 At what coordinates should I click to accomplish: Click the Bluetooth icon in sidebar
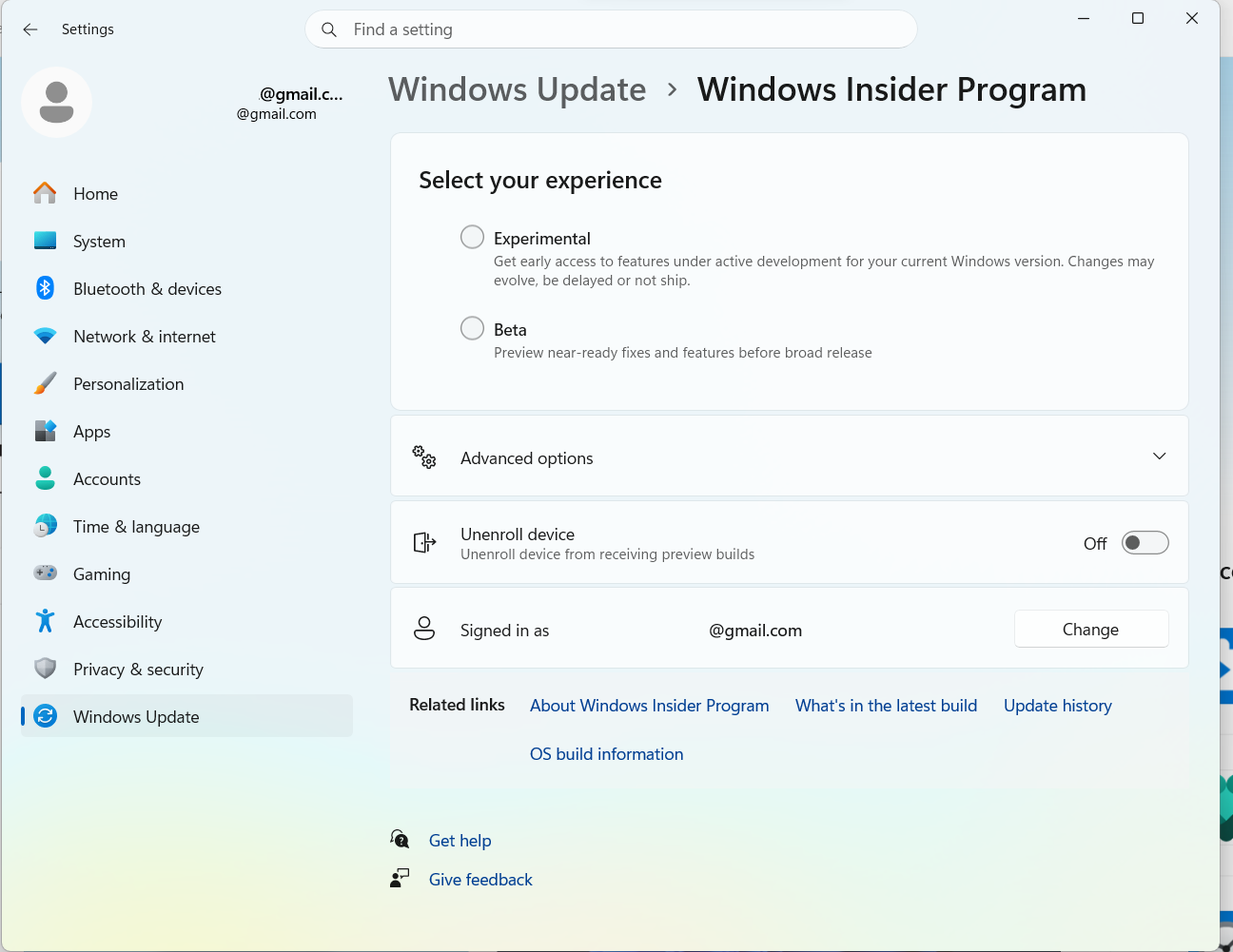tap(45, 288)
